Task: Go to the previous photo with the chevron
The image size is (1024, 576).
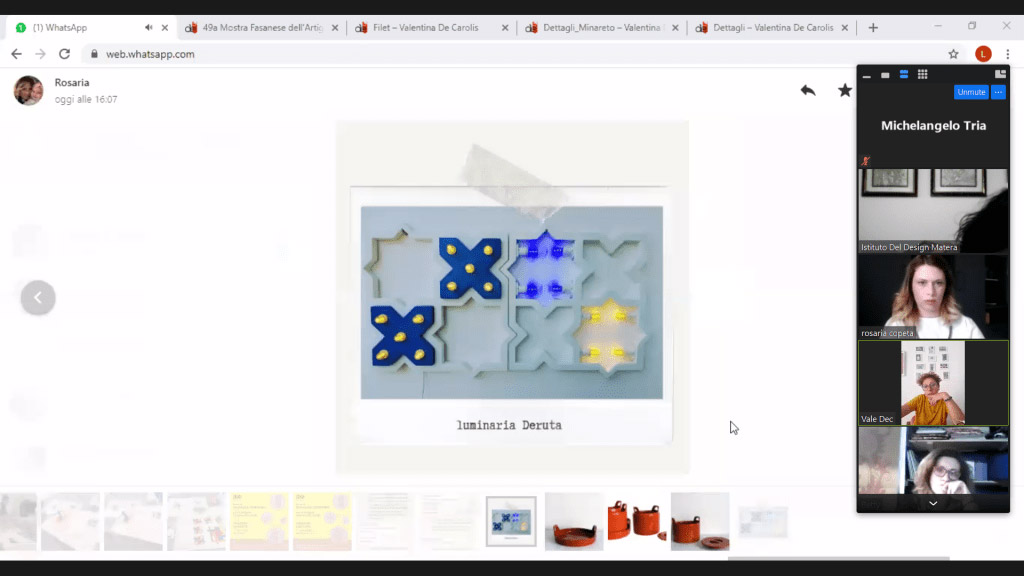Action: pyautogui.click(x=38, y=298)
